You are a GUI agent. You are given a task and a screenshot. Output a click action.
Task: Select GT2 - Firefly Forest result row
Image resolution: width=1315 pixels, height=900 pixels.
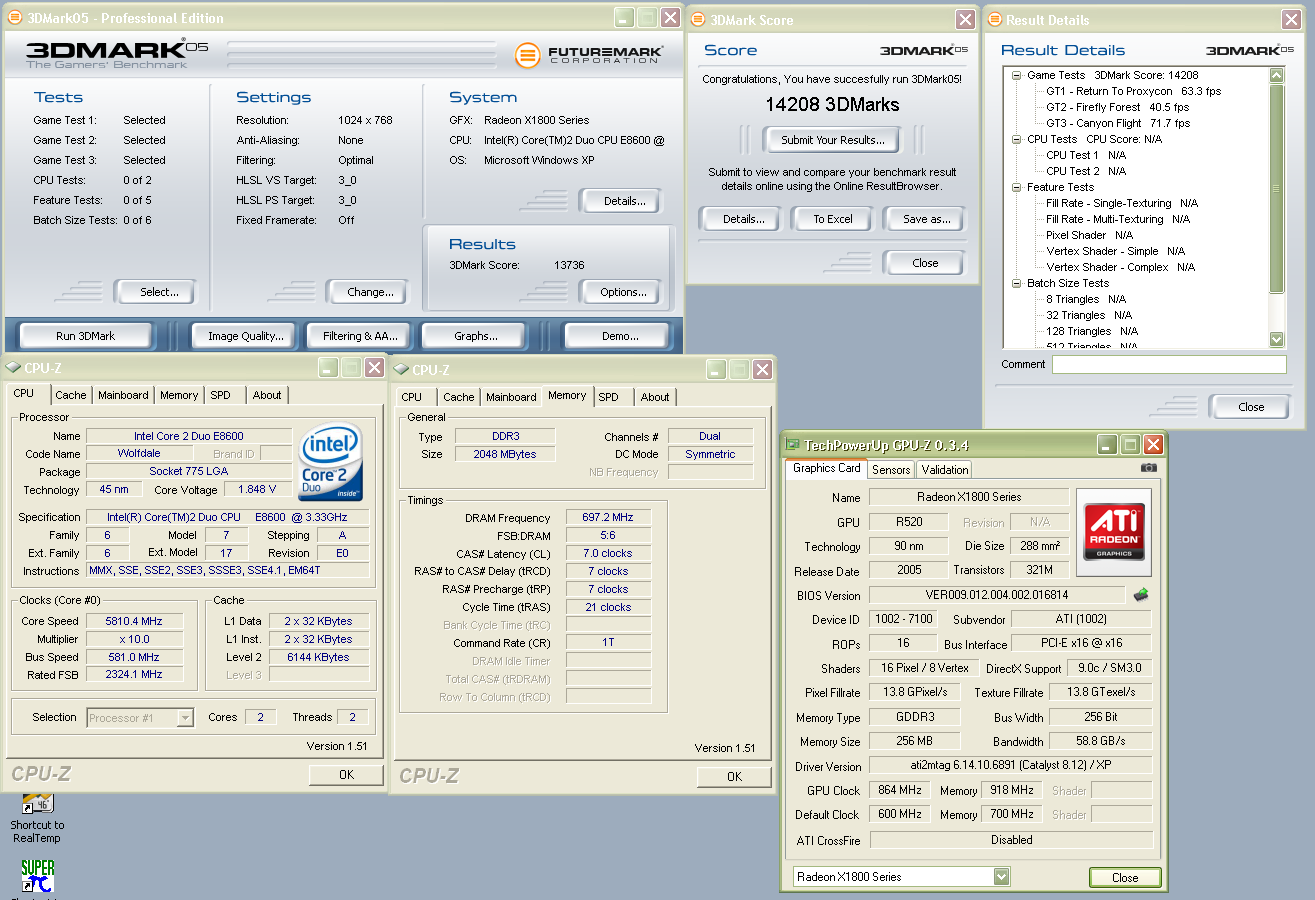tap(1117, 107)
